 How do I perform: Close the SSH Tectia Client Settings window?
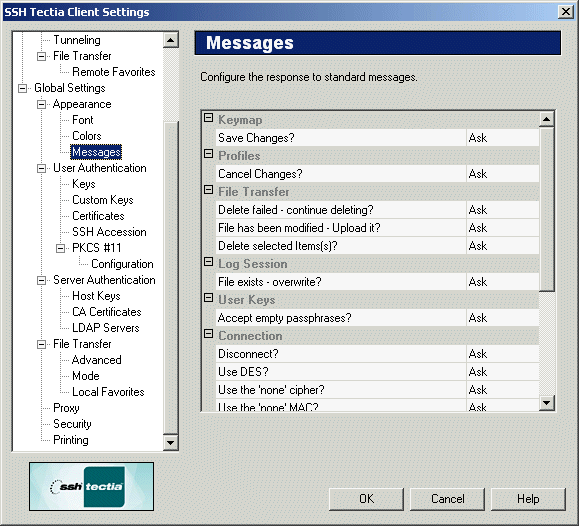coord(566,12)
